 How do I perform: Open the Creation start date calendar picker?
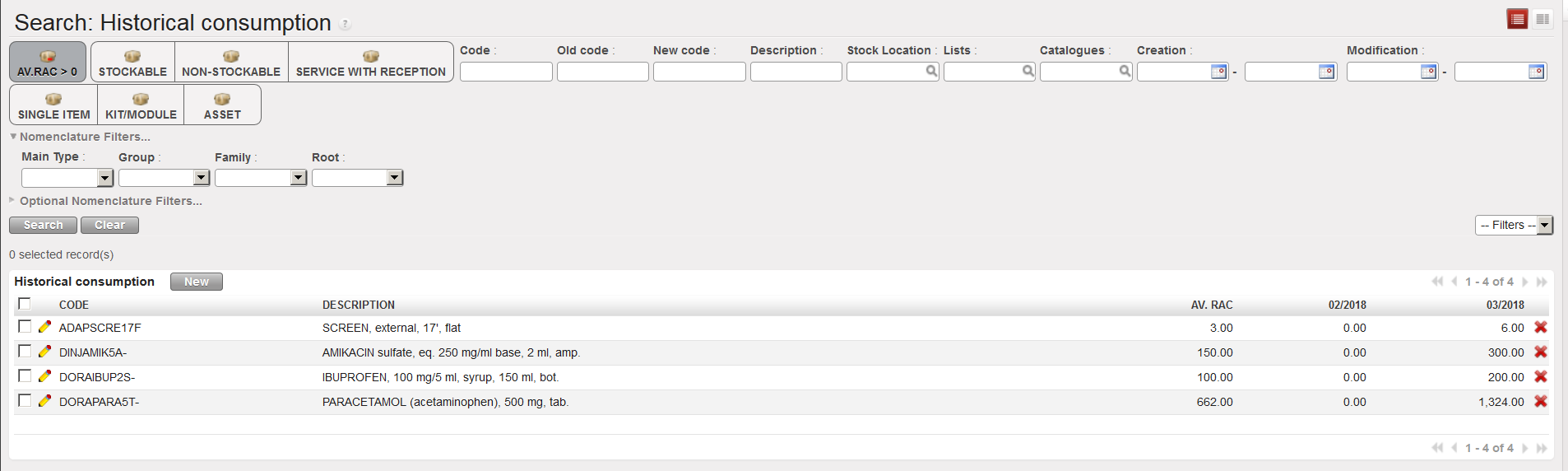coord(1218,72)
